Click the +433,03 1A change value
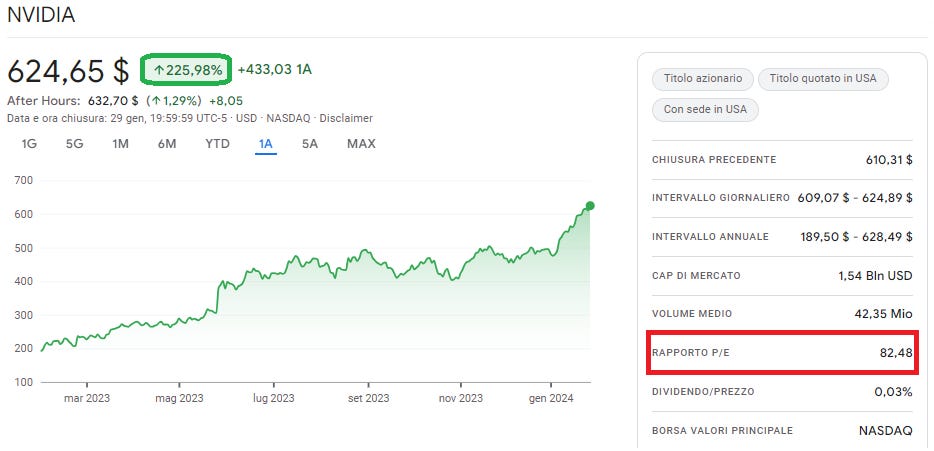This screenshot has height=451, width=934. tap(275, 70)
